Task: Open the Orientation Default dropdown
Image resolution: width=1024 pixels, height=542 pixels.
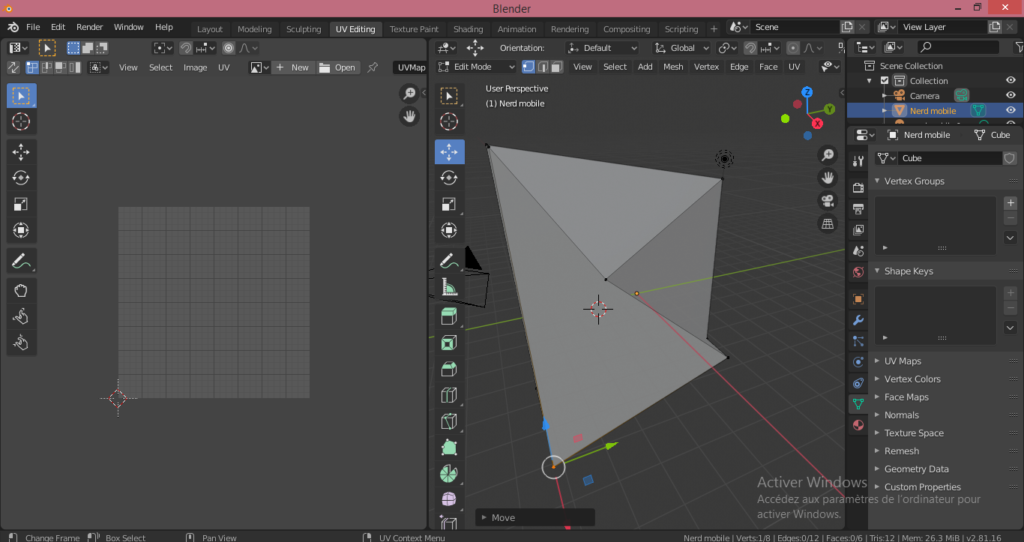Action: 602,48
